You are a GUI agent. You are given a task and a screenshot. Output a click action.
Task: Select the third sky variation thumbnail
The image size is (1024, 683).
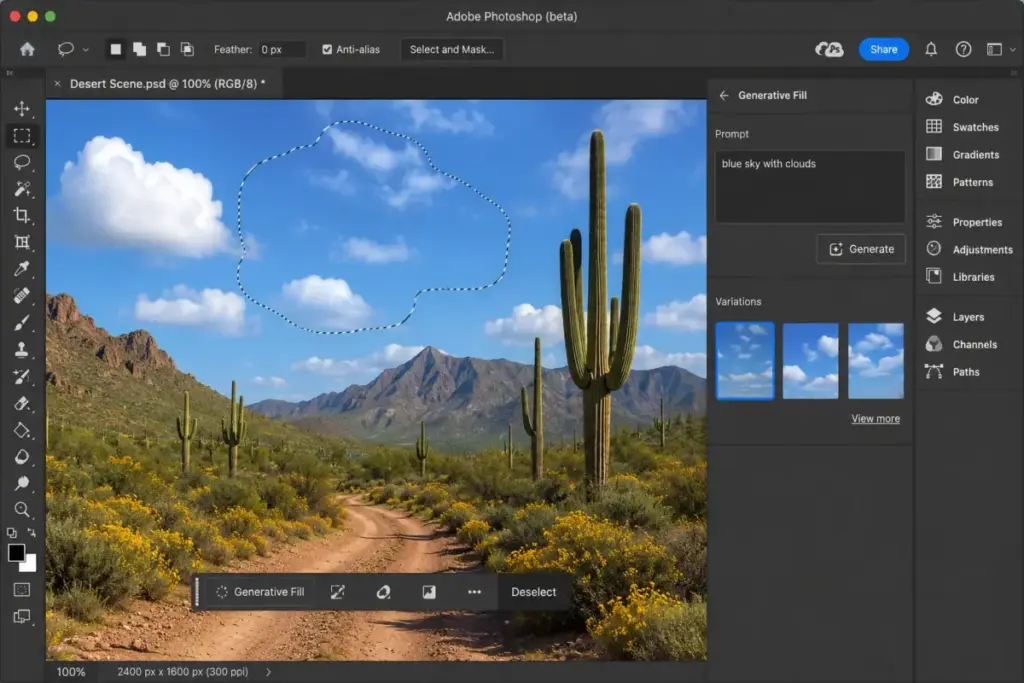click(x=876, y=360)
